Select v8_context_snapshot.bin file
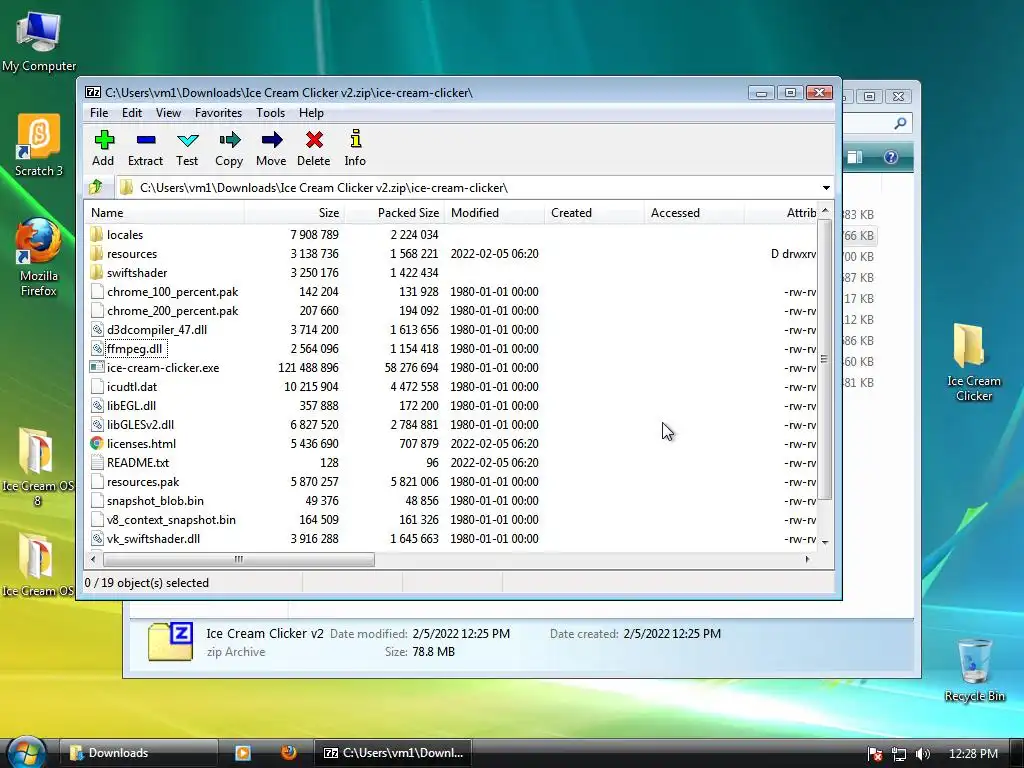The width and height of the screenshot is (1024, 768). 163,520
